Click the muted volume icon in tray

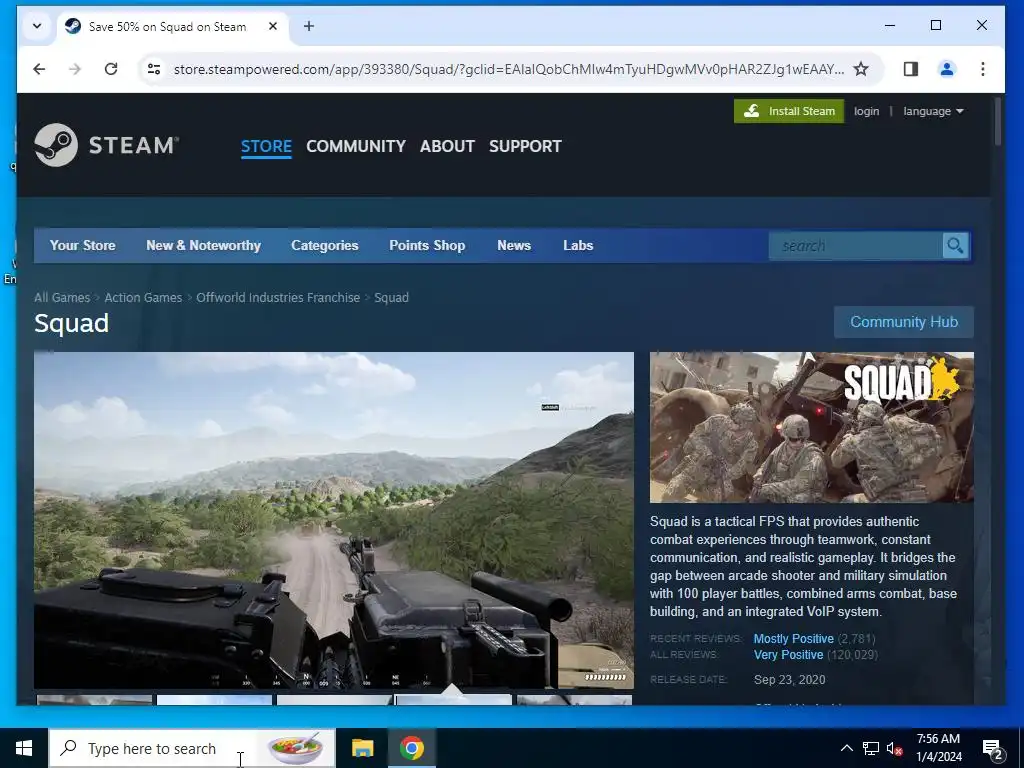[894, 748]
